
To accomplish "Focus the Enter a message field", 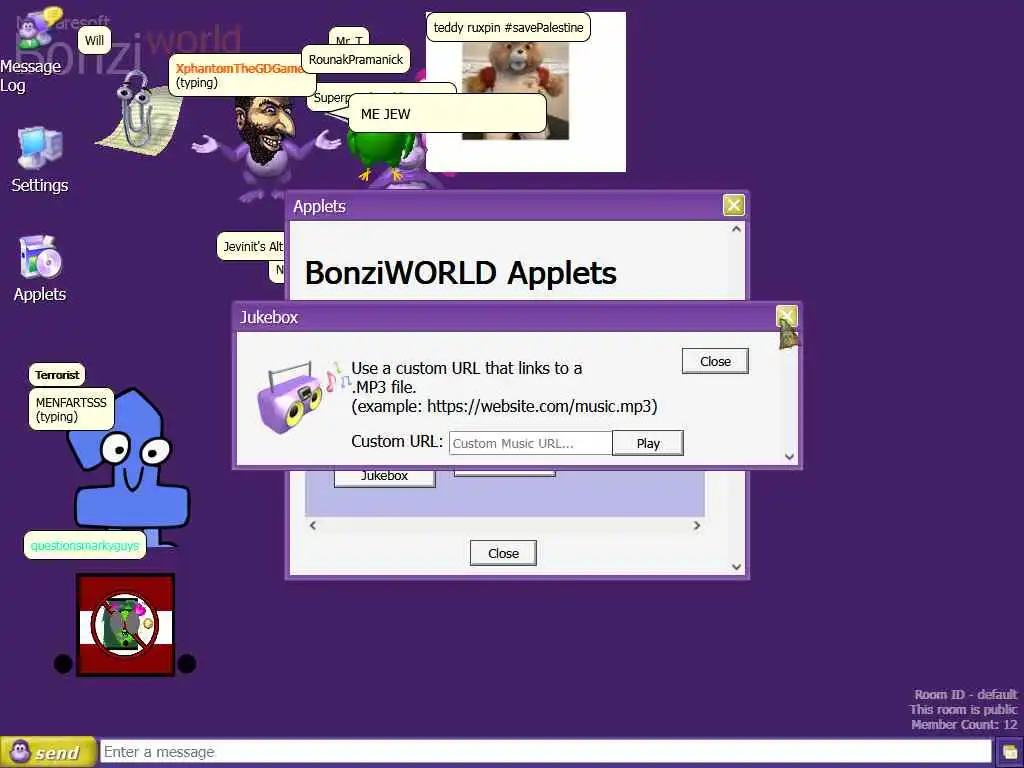I will (x=546, y=752).
